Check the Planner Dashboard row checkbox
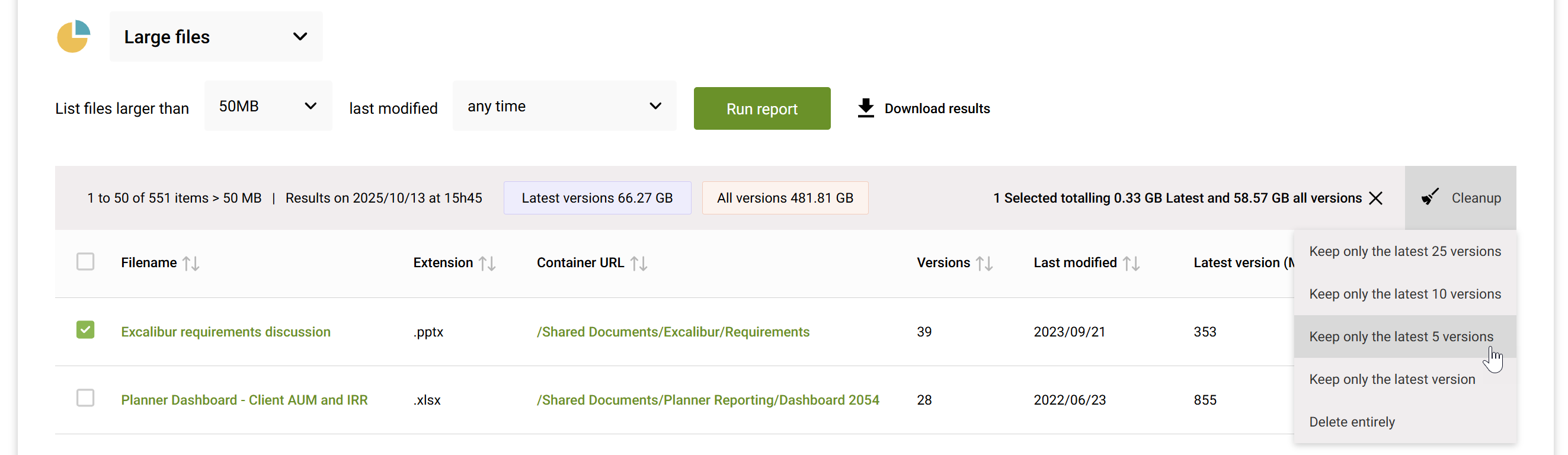 click(x=85, y=399)
